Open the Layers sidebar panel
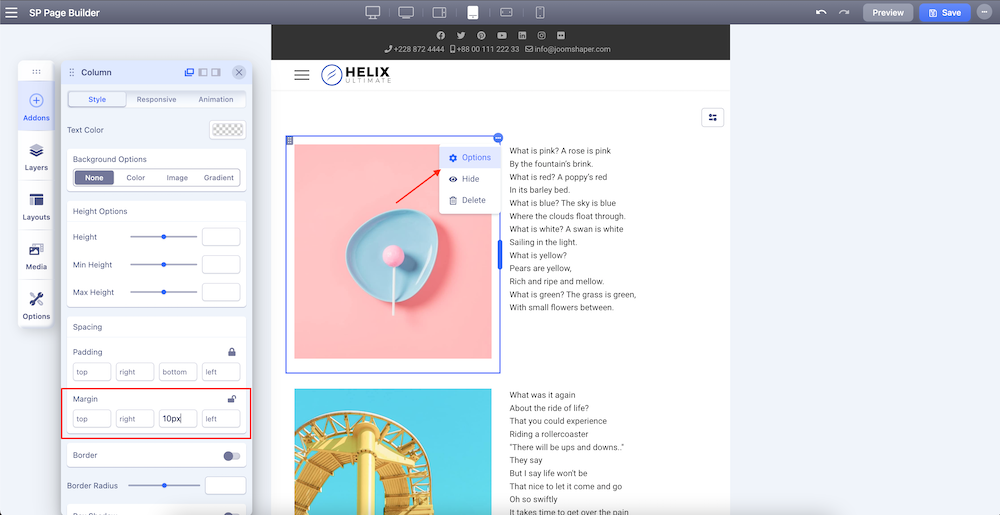Image resolution: width=1000 pixels, height=515 pixels. [x=36, y=157]
